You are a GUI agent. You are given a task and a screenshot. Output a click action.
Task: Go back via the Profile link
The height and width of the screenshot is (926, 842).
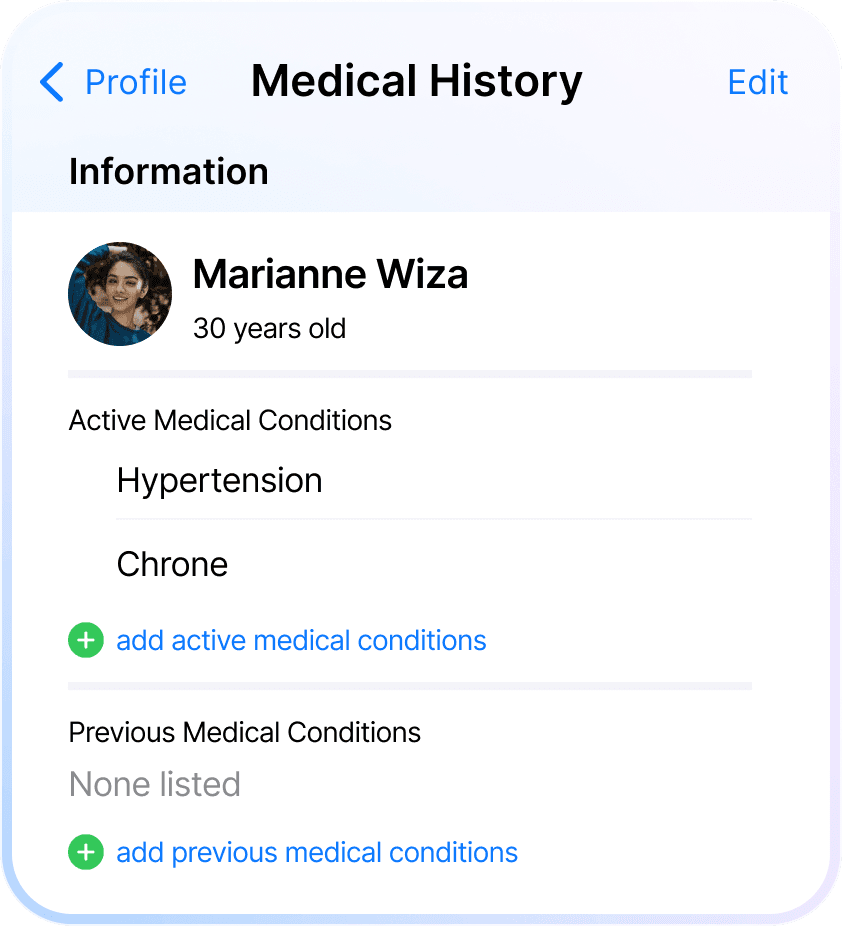[136, 81]
